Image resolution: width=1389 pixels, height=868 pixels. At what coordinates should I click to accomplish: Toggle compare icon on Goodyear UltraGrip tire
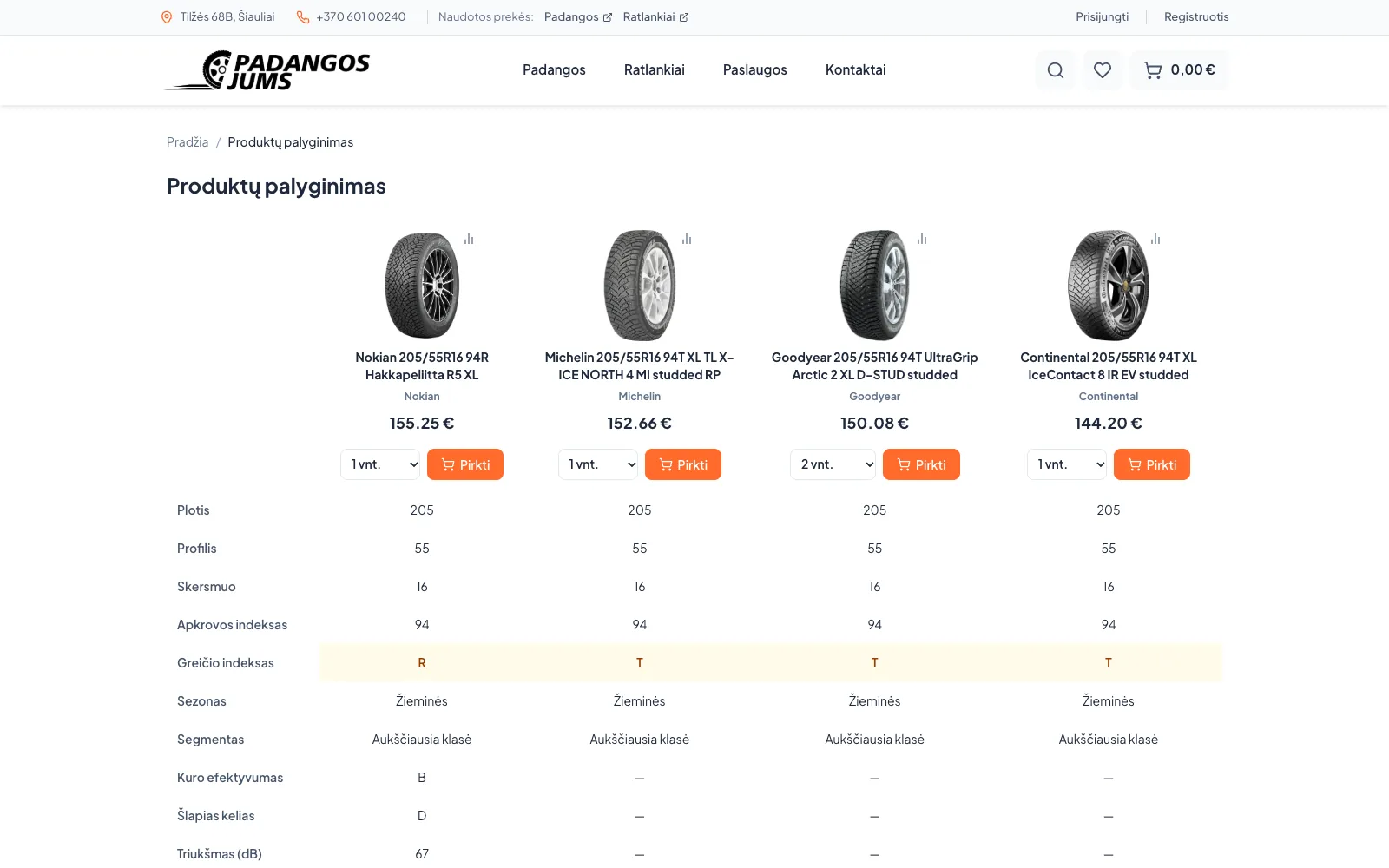click(922, 239)
